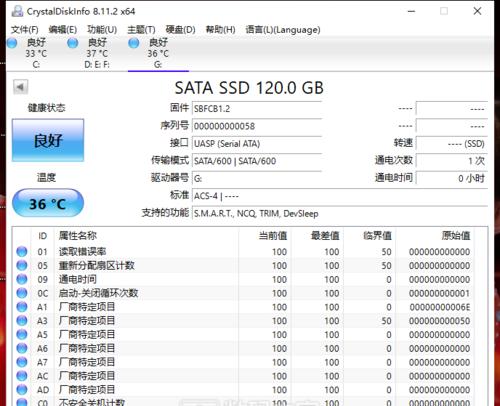Click the status icon of row A3

tap(22, 321)
